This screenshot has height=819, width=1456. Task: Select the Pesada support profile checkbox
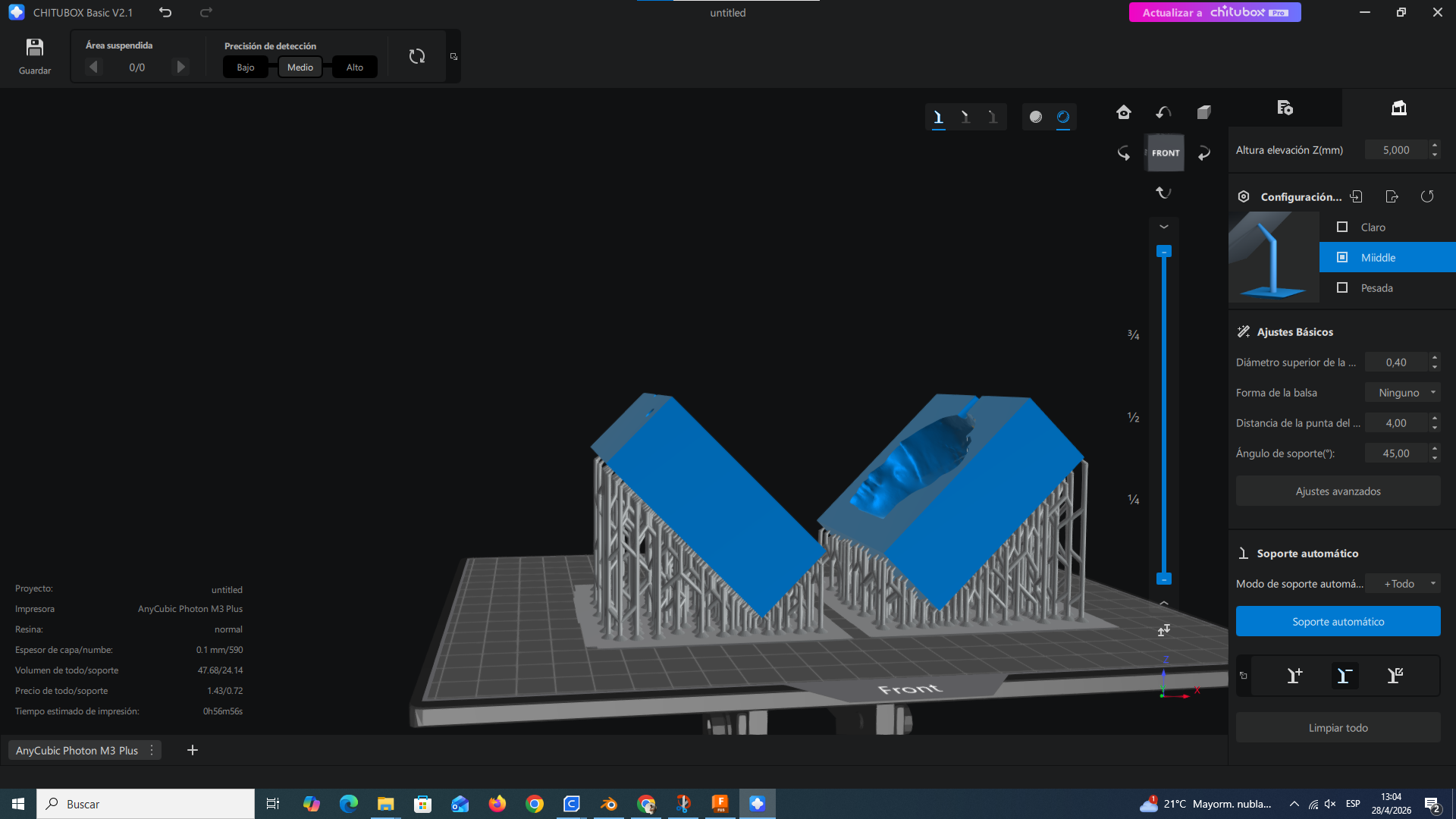1342,287
